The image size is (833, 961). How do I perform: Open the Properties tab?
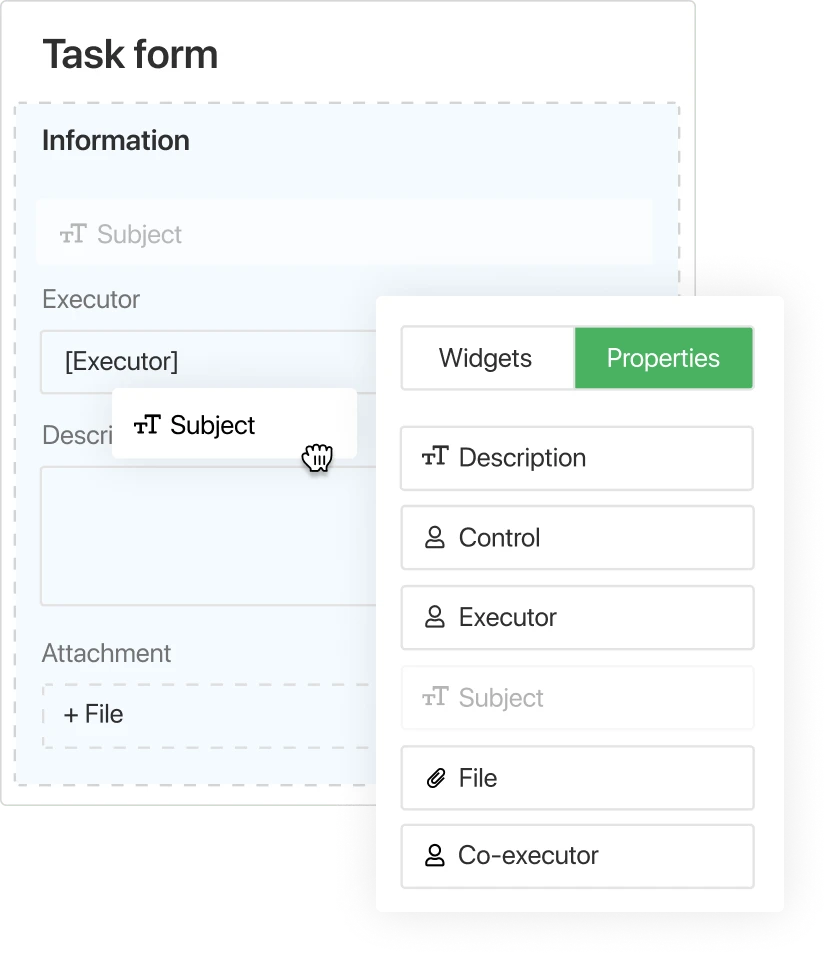pyautogui.click(x=663, y=357)
